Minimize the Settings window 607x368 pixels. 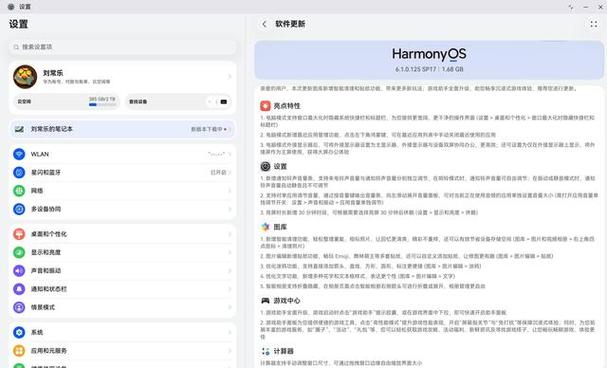[x=586, y=7]
